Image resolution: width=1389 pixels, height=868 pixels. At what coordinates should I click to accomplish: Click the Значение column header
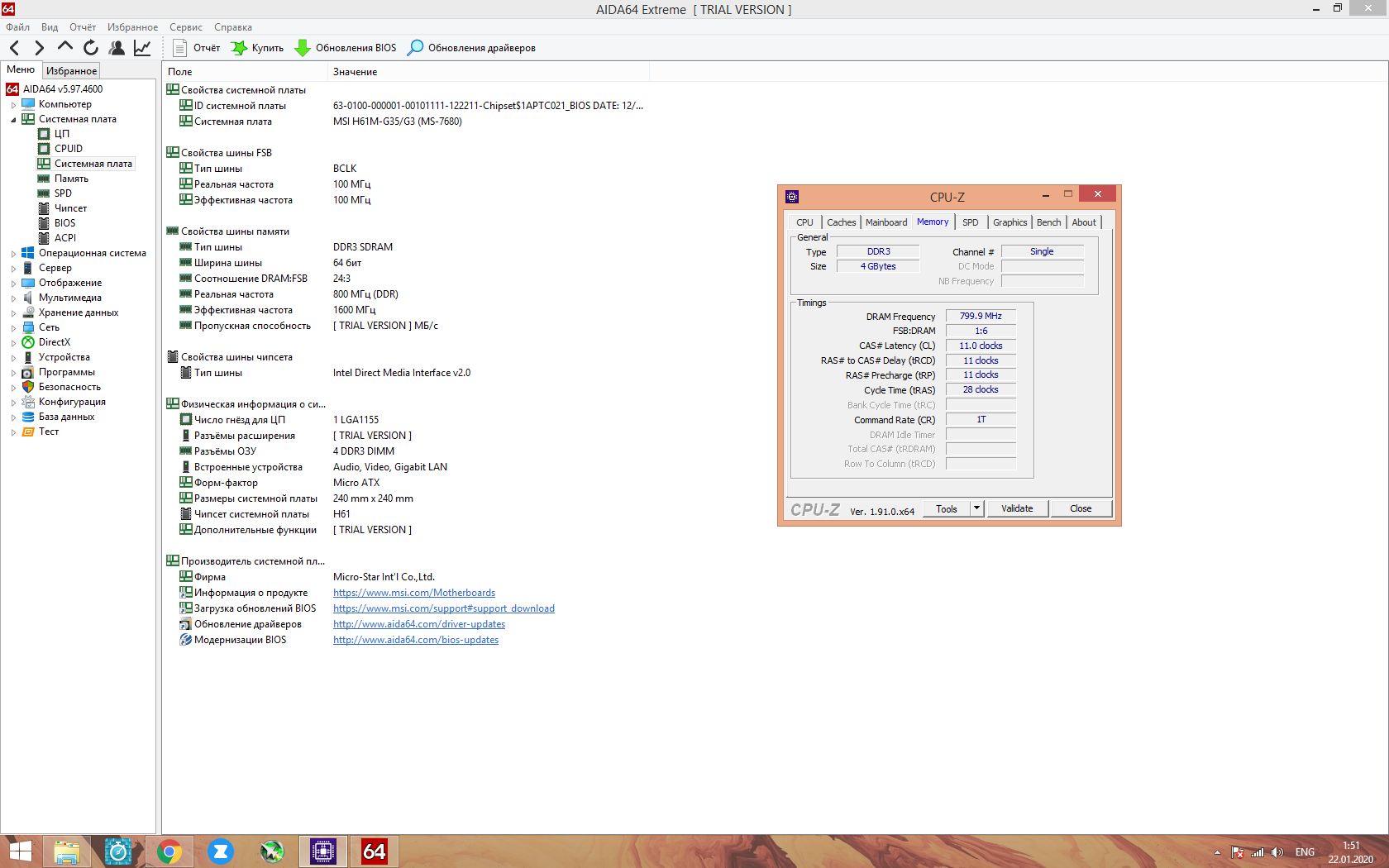tap(488, 72)
